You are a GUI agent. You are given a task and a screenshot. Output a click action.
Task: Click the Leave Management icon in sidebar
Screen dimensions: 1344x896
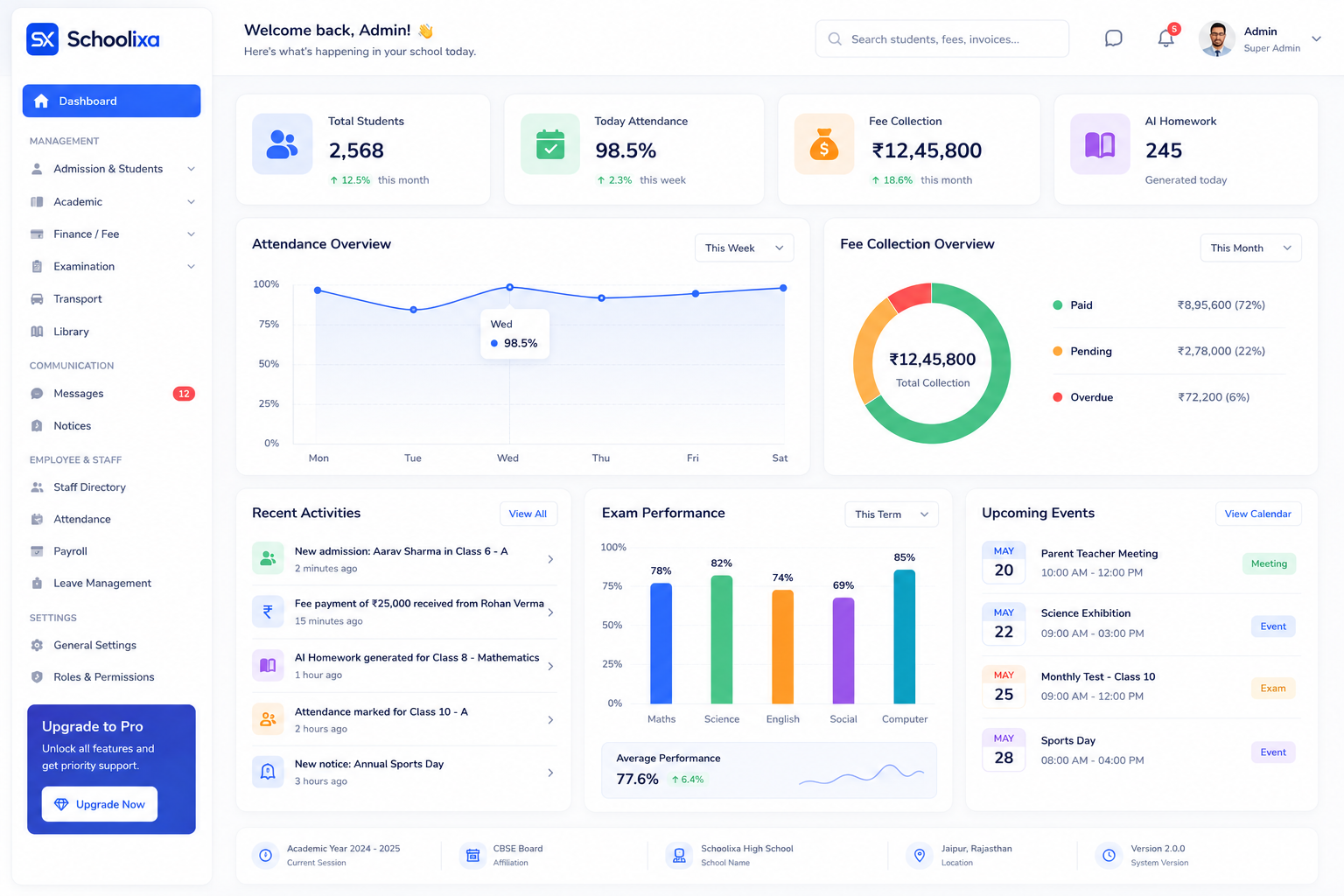tap(37, 584)
